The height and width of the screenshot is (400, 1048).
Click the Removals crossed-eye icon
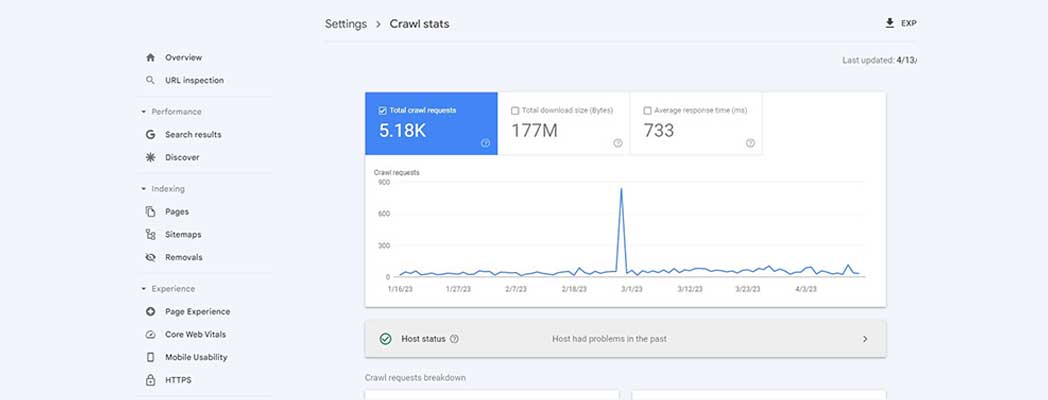tap(150, 257)
